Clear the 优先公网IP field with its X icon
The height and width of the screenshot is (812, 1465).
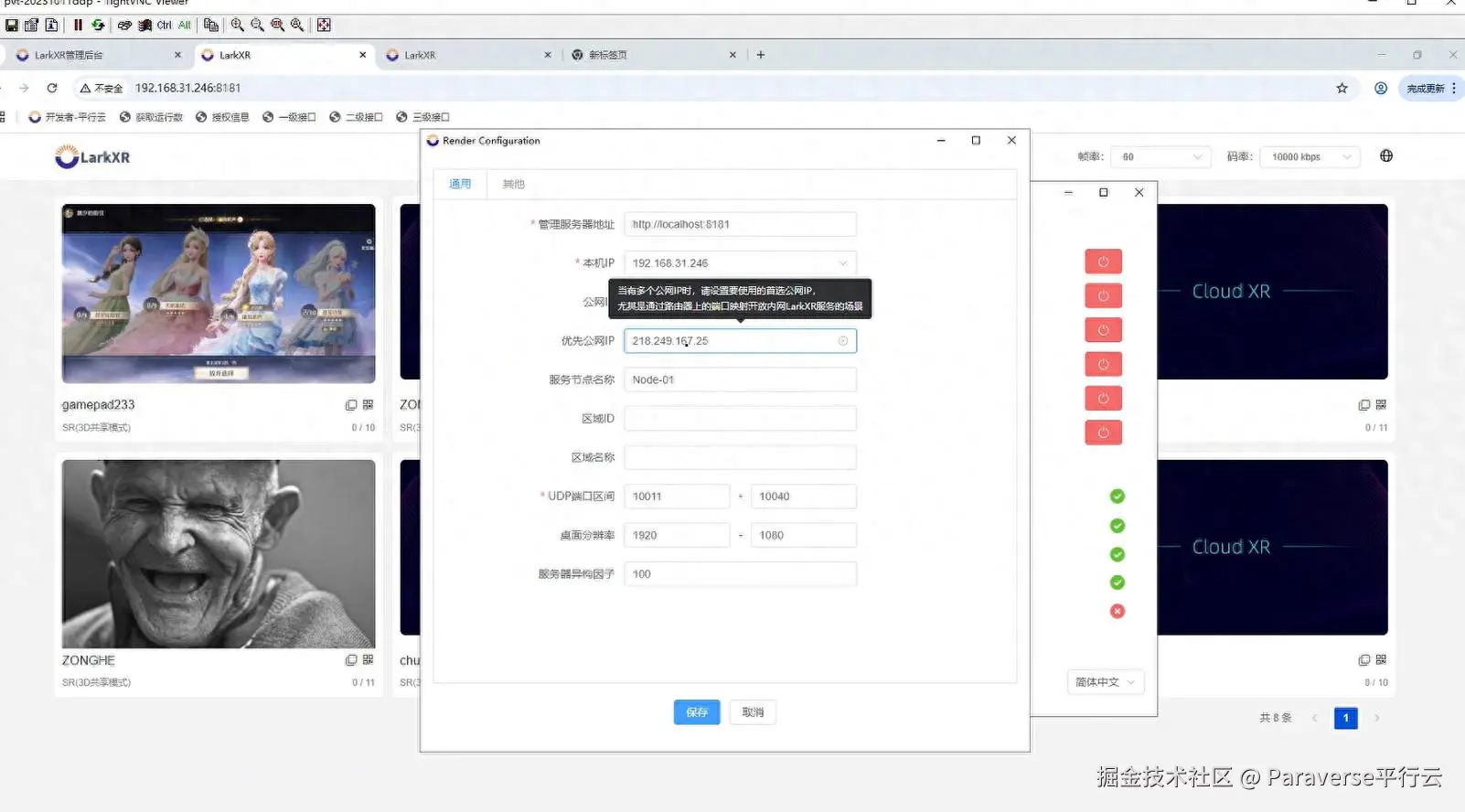click(843, 341)
